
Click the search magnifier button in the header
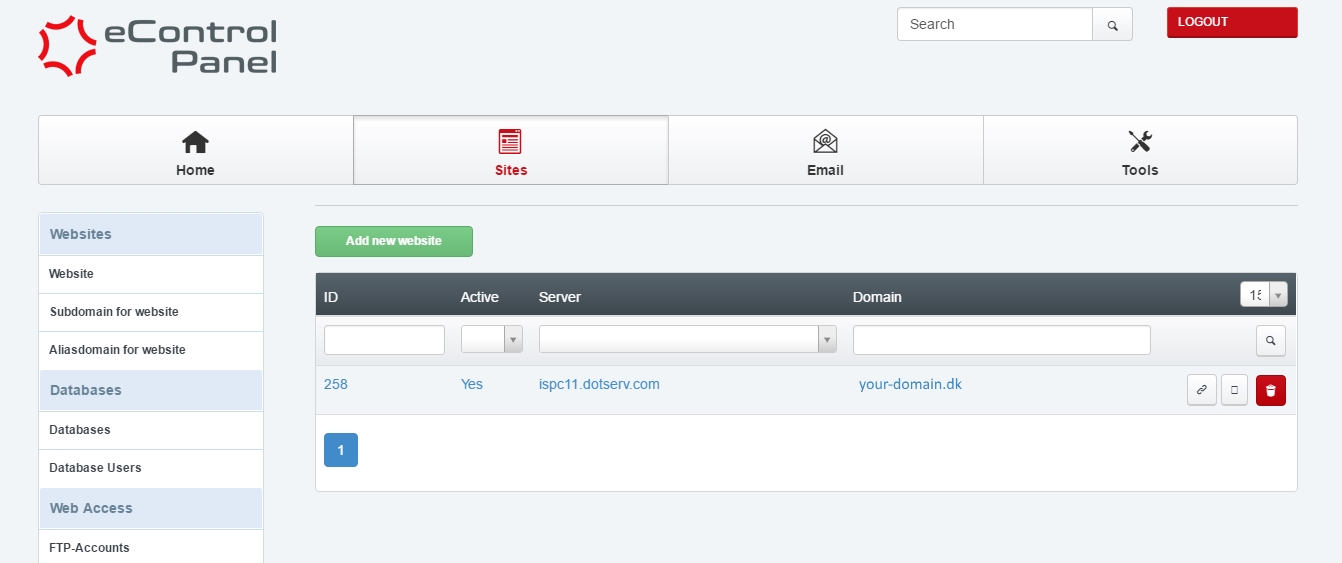pos(1112,24)
